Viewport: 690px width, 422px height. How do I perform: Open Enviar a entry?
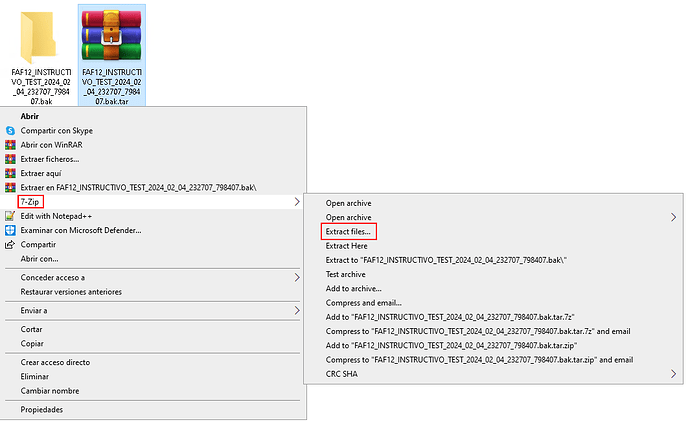pyautogui.click(x=33, y=311)
